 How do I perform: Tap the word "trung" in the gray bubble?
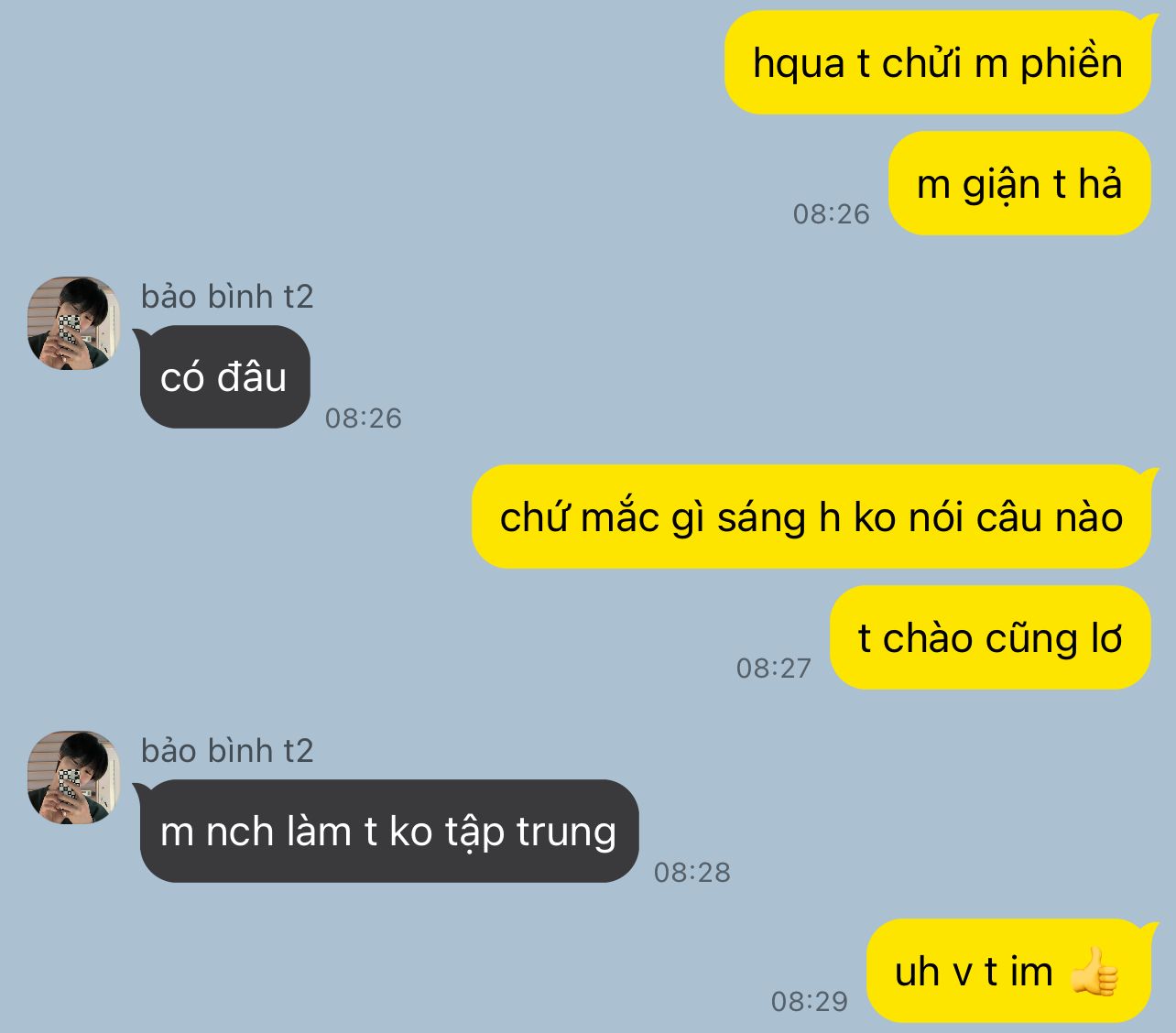[x=566, y=833]
